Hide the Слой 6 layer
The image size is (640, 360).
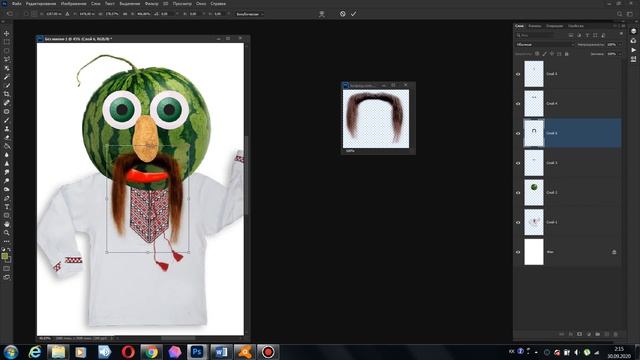tap(518, 133)
